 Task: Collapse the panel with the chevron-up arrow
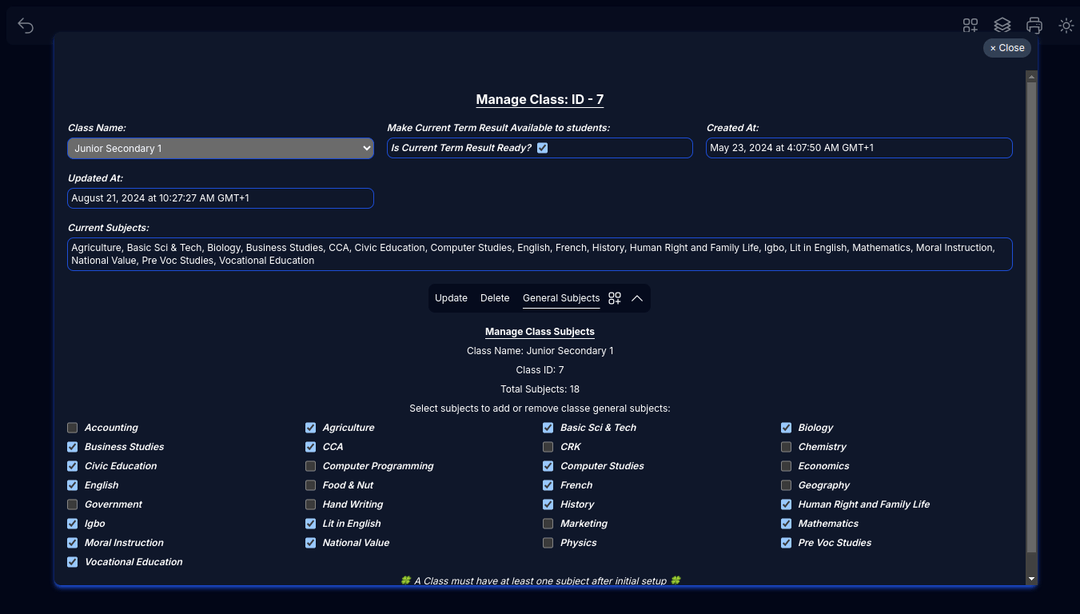tap(637, 298)
